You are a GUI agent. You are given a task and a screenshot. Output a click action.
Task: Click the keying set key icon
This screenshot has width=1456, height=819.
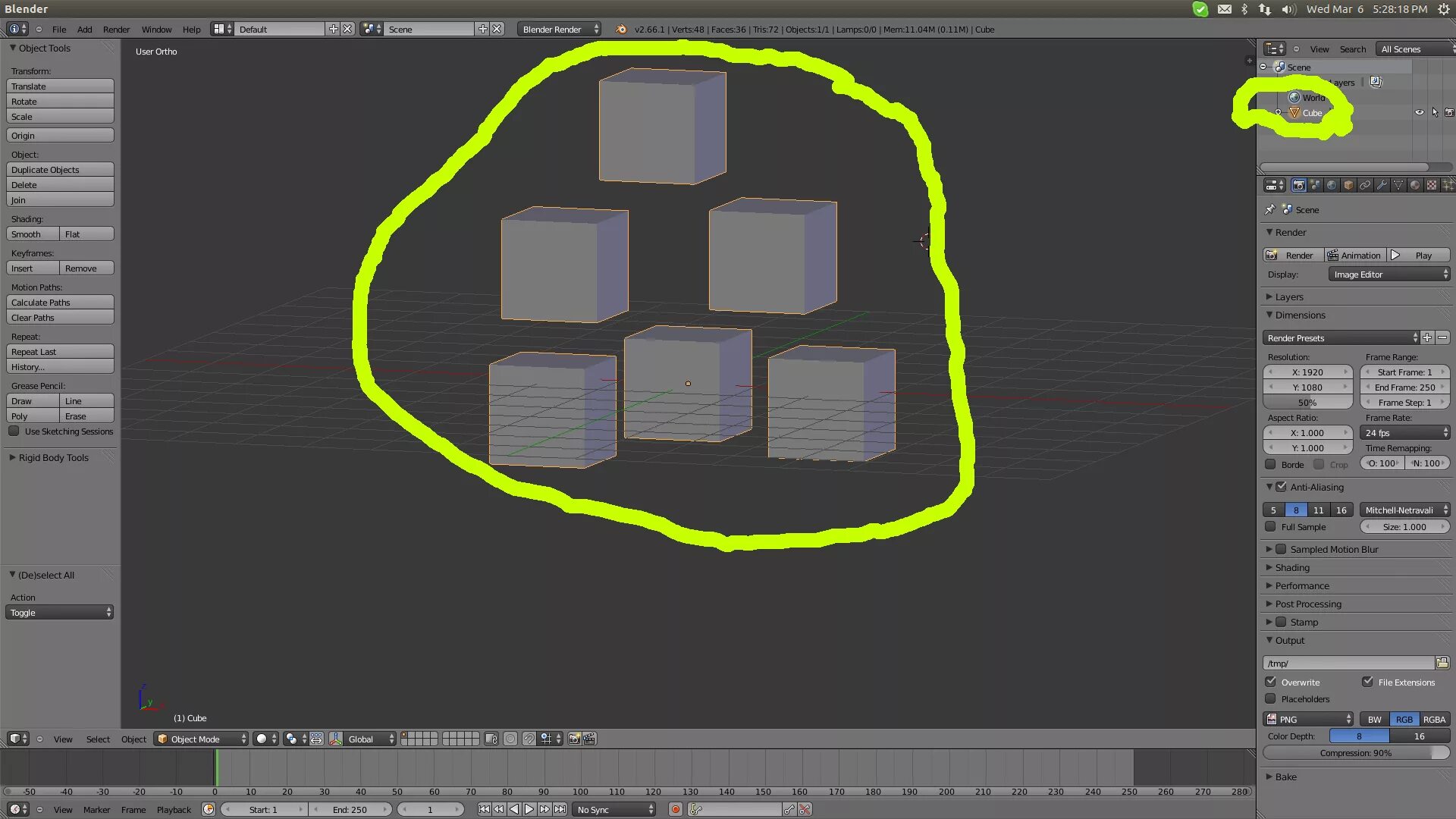point(695,809)
